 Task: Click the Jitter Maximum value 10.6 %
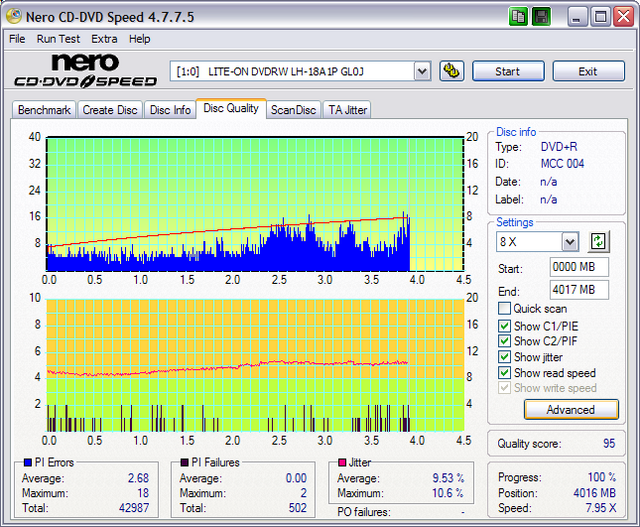[448, 493]
